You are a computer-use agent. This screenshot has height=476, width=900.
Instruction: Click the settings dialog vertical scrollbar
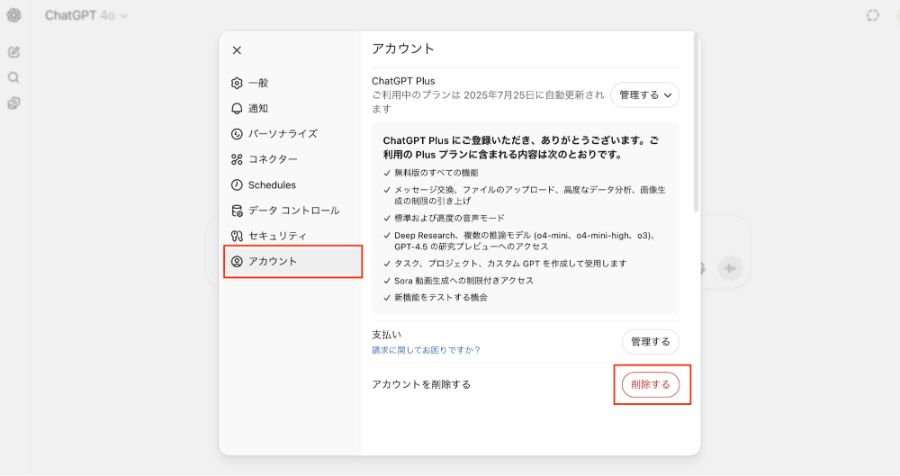point(697,123)
